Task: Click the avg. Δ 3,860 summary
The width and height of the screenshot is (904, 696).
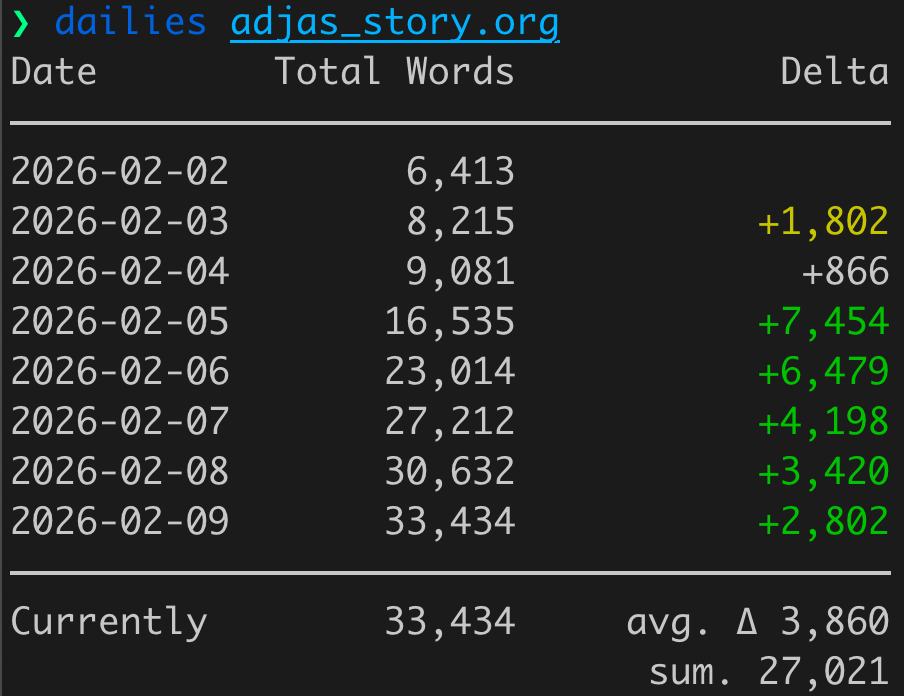Action: click(x=757, y=622)
